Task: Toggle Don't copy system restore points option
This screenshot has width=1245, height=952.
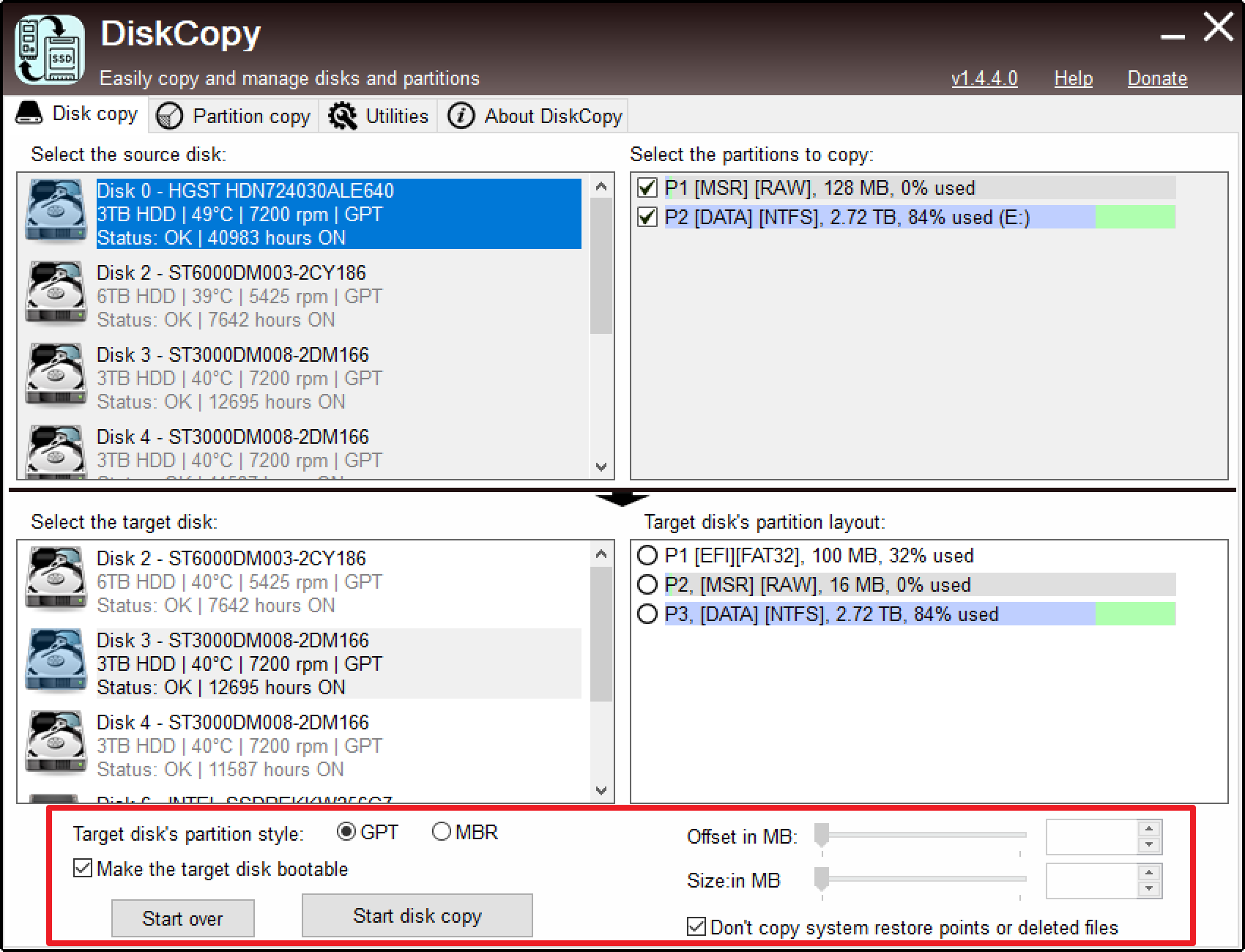Action: [696, 927]
